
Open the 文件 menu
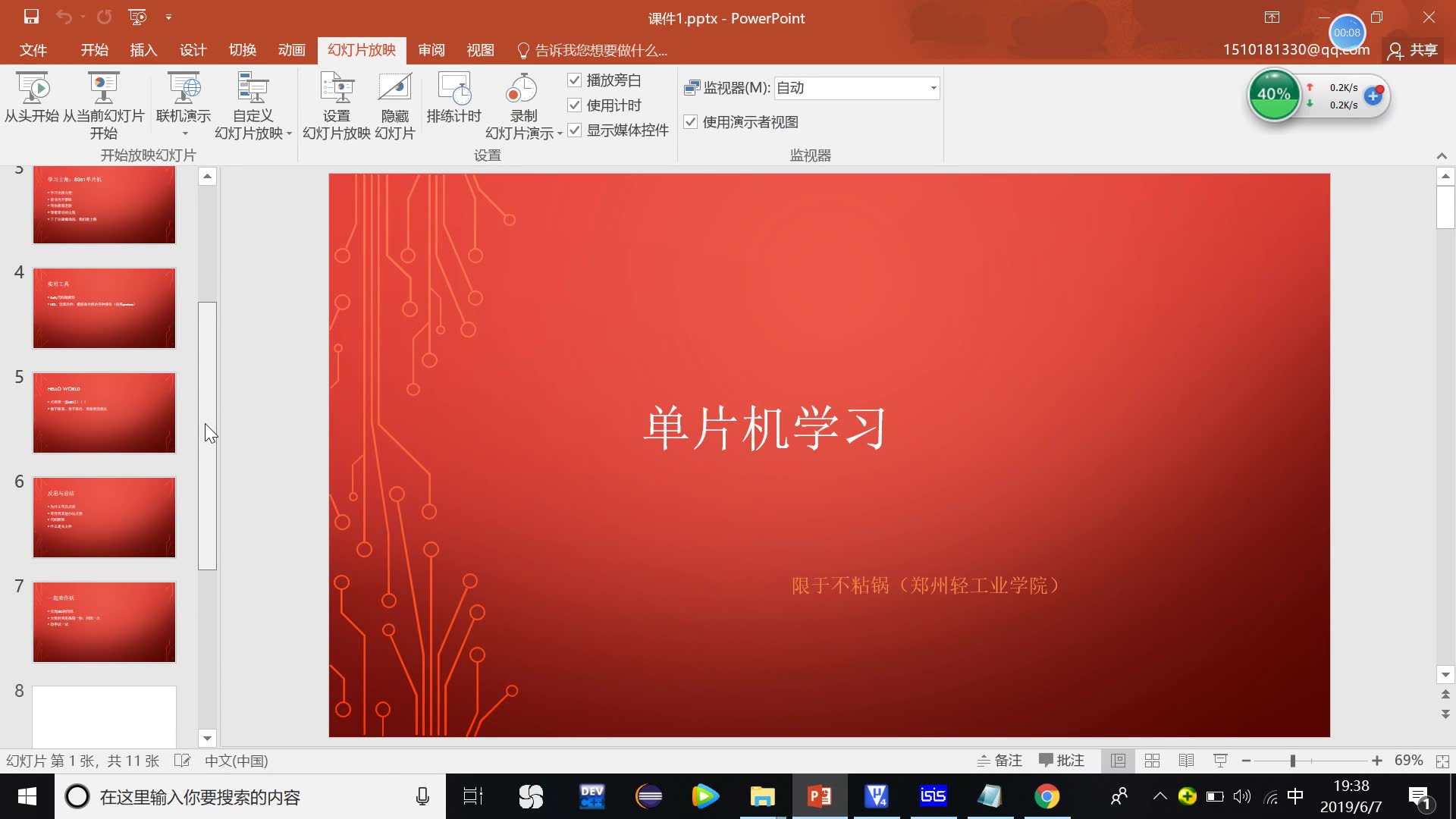coord(33,50)
